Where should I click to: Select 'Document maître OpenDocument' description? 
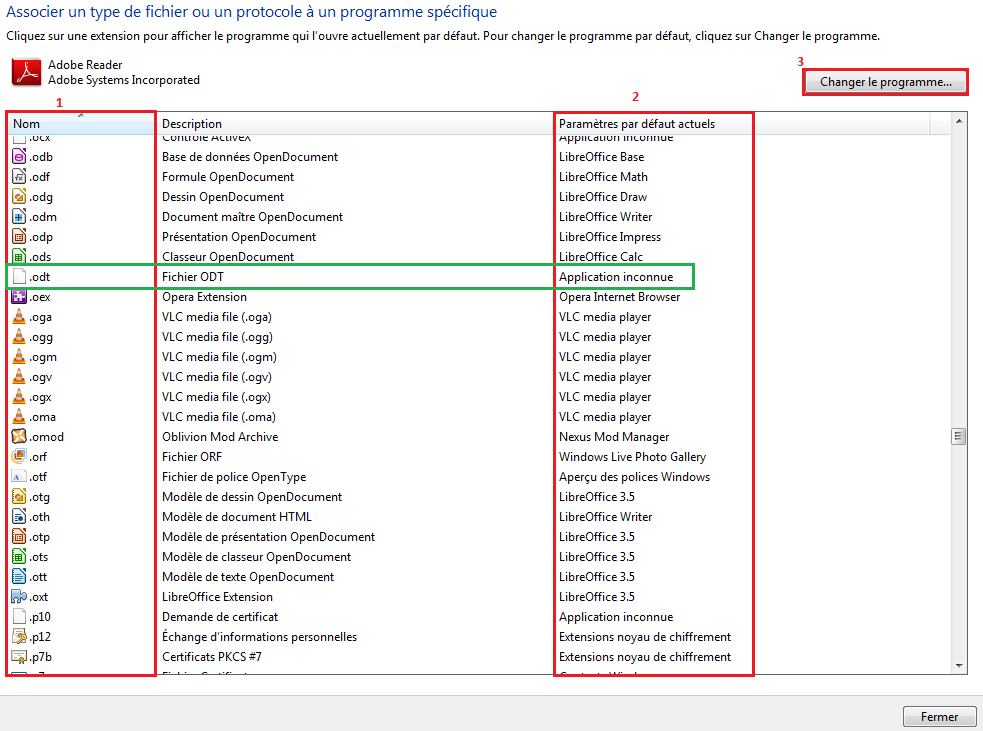click(x=253, y=217)
